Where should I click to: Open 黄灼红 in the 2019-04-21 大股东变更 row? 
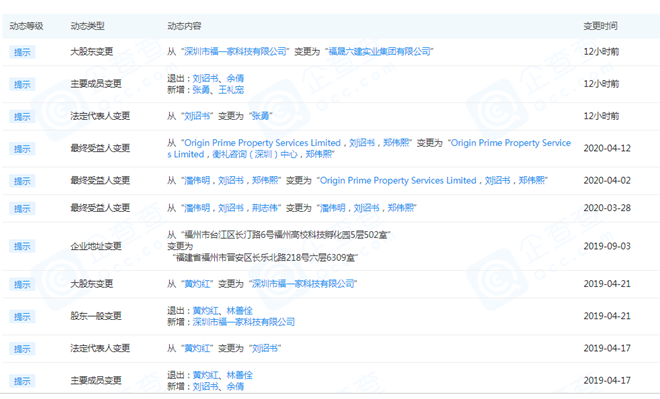[197, 284]
